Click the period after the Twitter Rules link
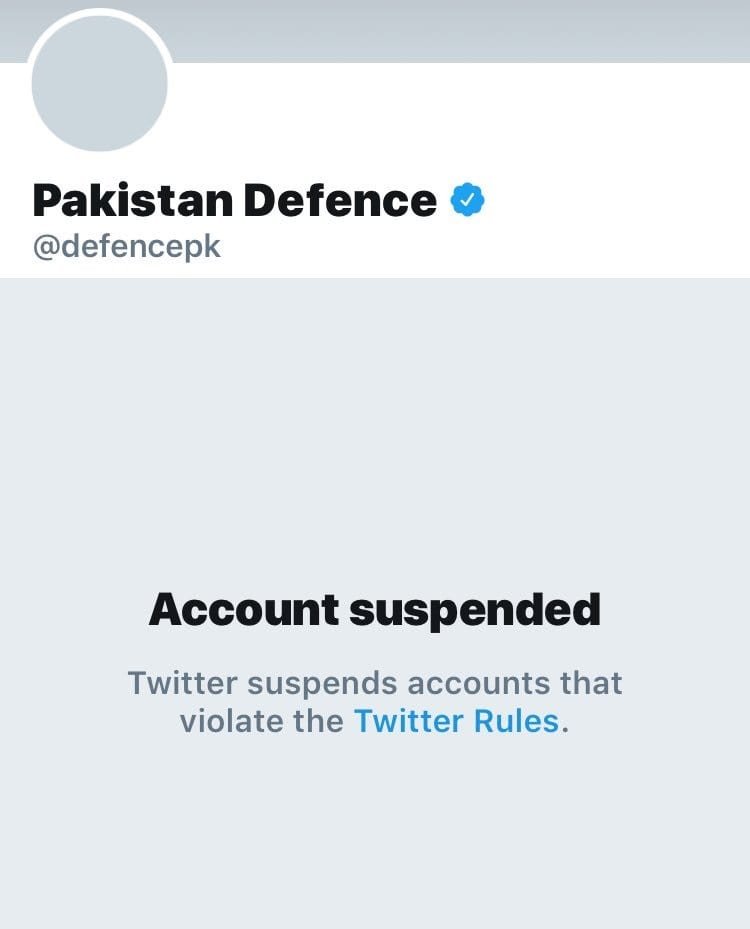Screen dimensions: 750x929 565,728
